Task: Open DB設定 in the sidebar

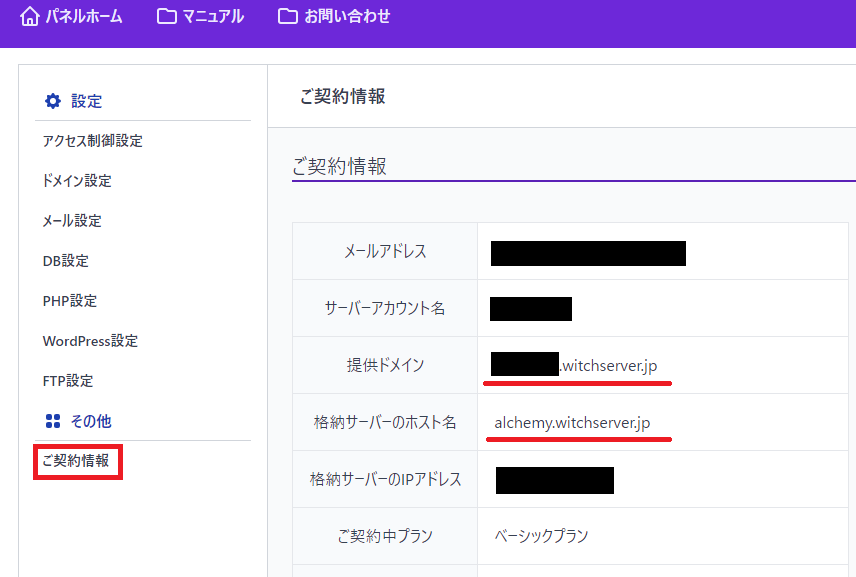Action: coord(66,261)
